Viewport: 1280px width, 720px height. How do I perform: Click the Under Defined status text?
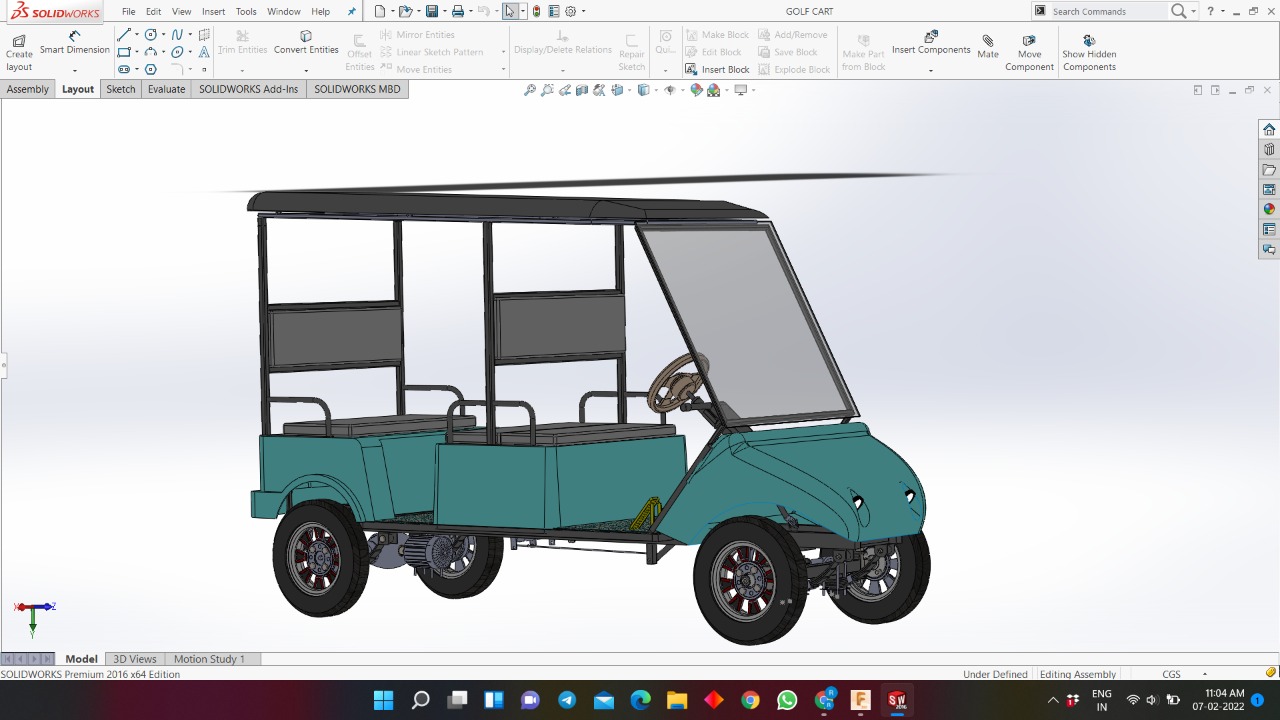[995, 674]
